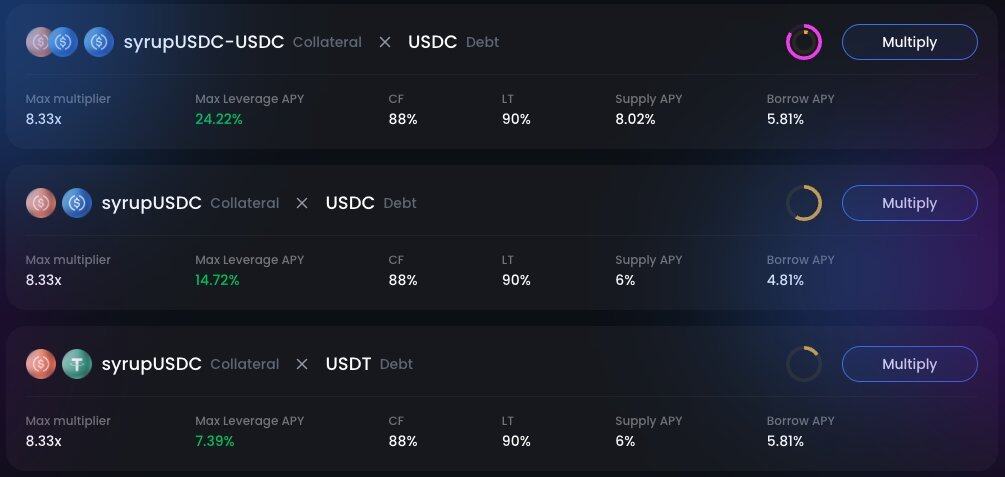Viewport: 1005px width, 477px height.
Task: Click the 7.39% Max Leverage APY value
Action: 214,441
